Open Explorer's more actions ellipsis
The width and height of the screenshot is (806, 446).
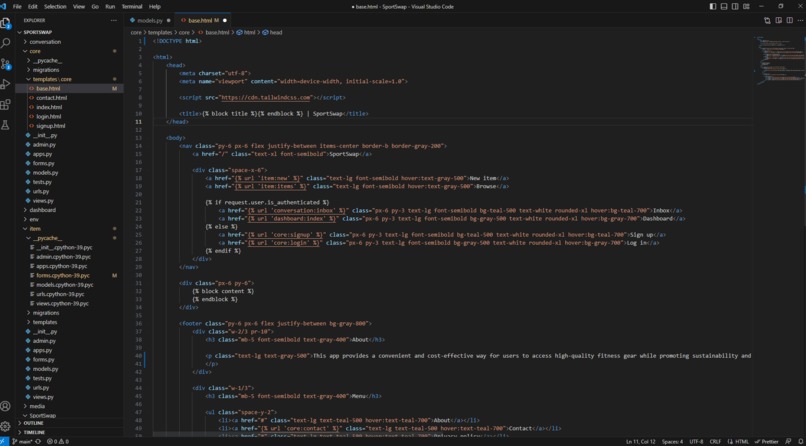click(x=114, y=21)
